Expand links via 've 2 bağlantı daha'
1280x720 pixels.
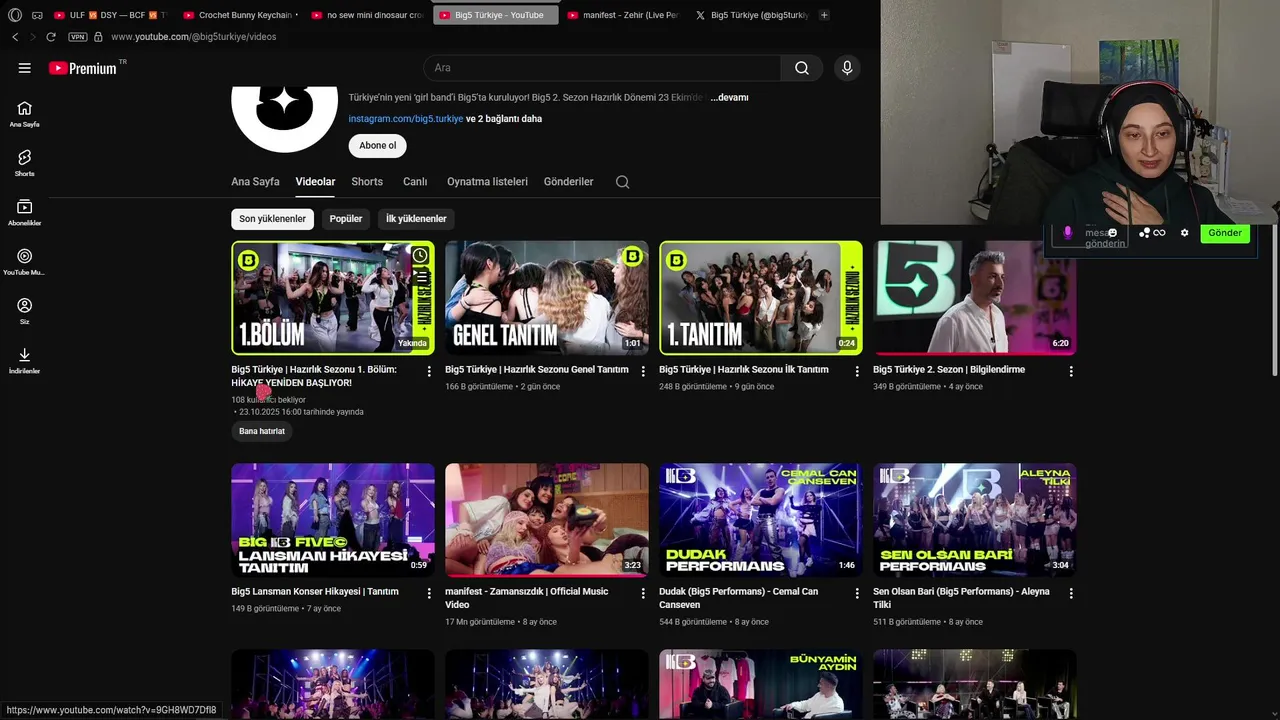[504, 119]
